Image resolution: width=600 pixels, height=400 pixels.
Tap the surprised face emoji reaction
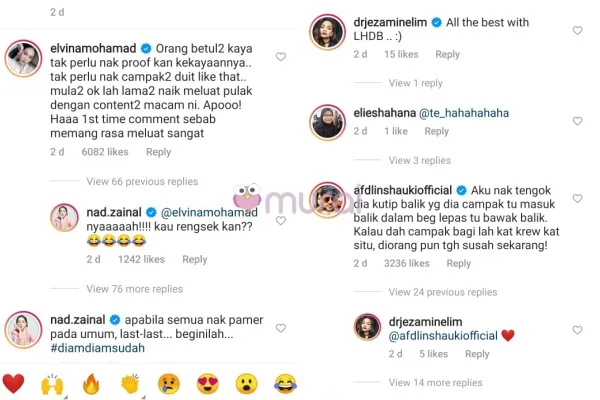tap(246, 384)
